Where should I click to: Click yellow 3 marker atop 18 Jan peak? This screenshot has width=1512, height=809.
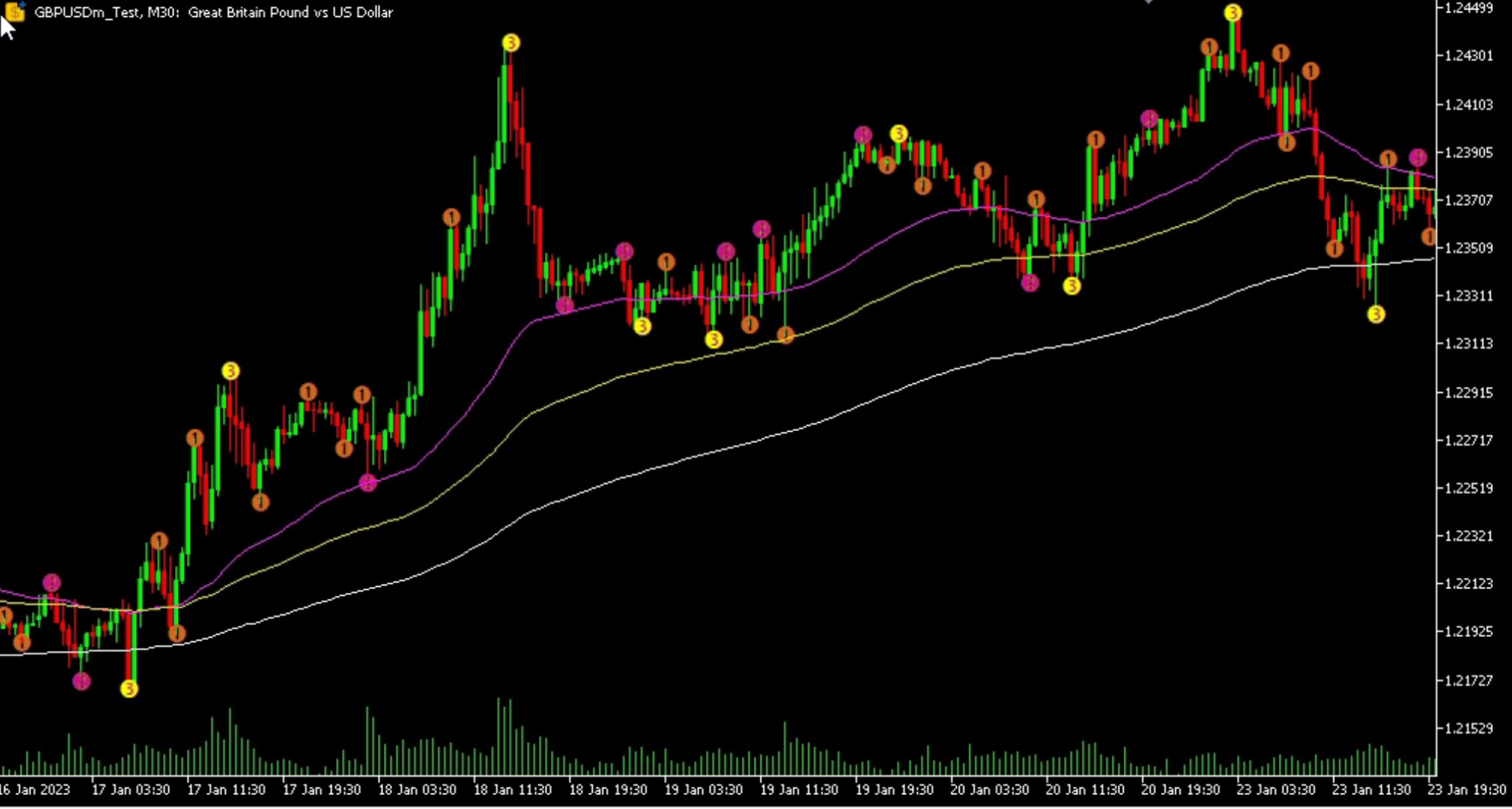pyautogui.click(x=510, y=43)
